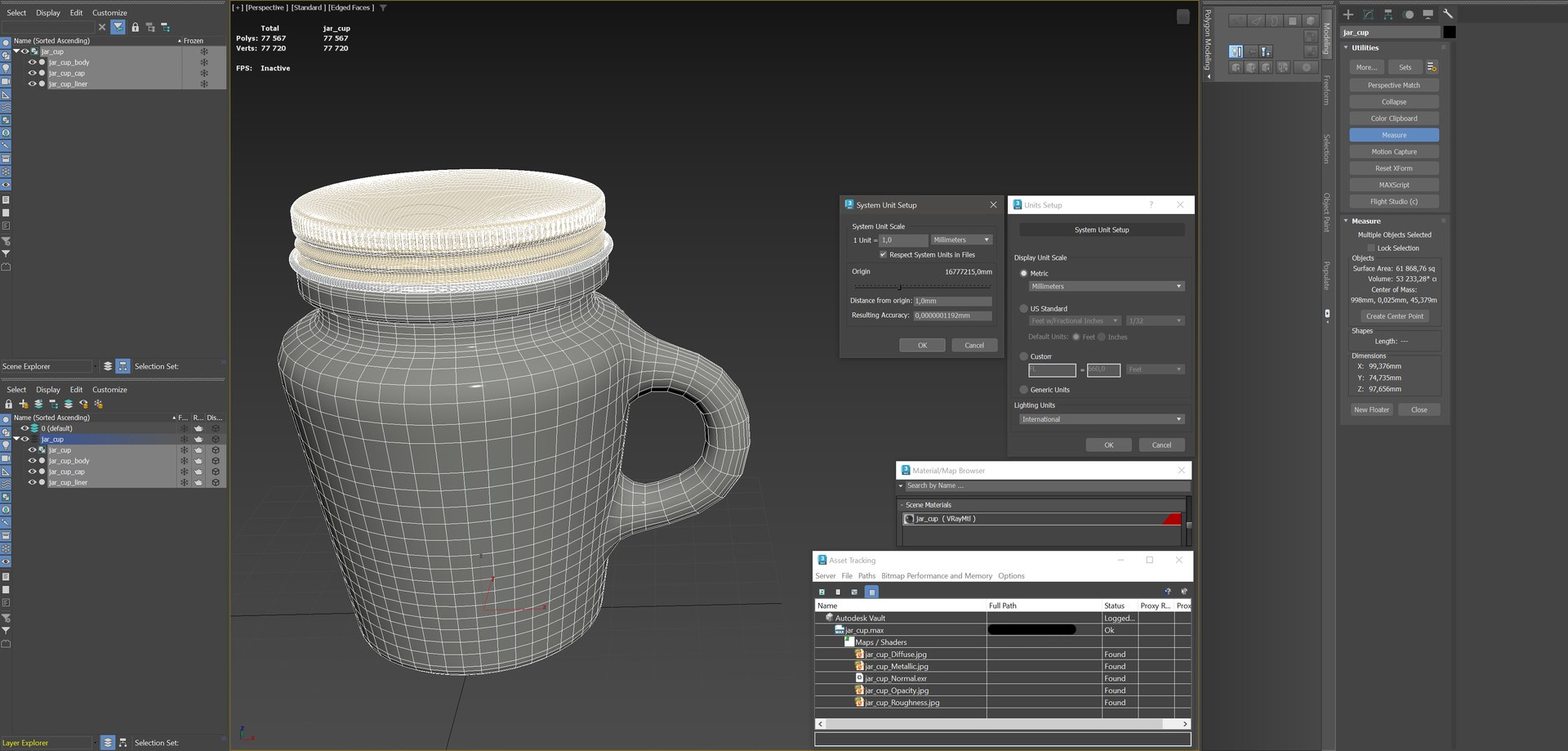Open Bitmap Performance and Memory menu
The width and height of the screenshot is (1568, 751).
[x=937, y=576]
